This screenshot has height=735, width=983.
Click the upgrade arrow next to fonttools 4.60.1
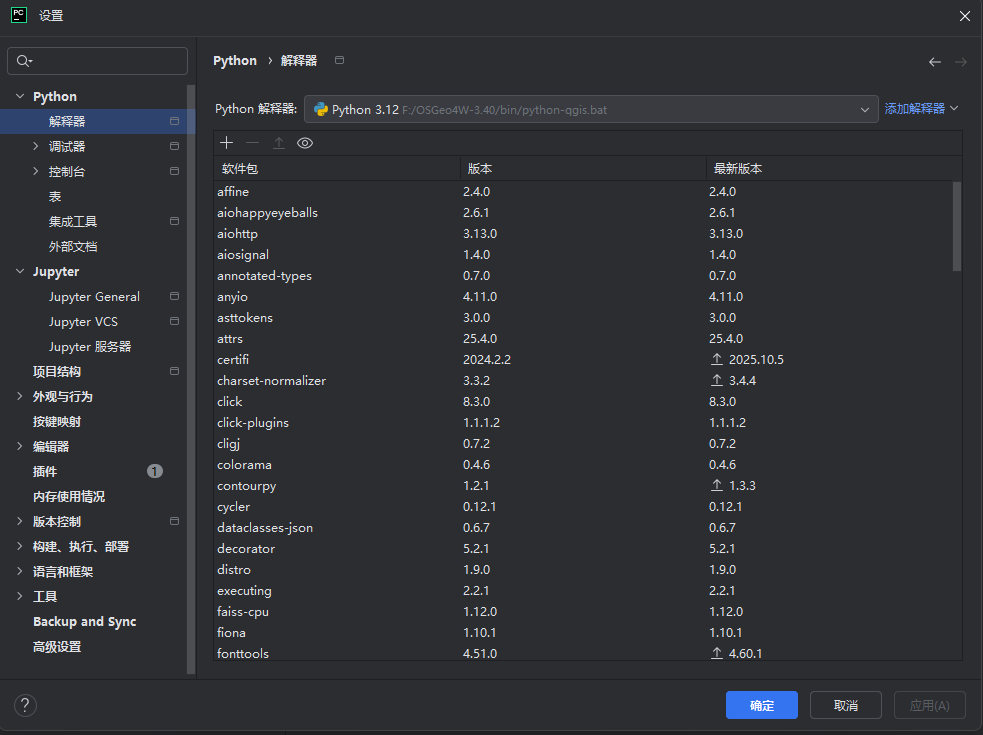(717, 653)
